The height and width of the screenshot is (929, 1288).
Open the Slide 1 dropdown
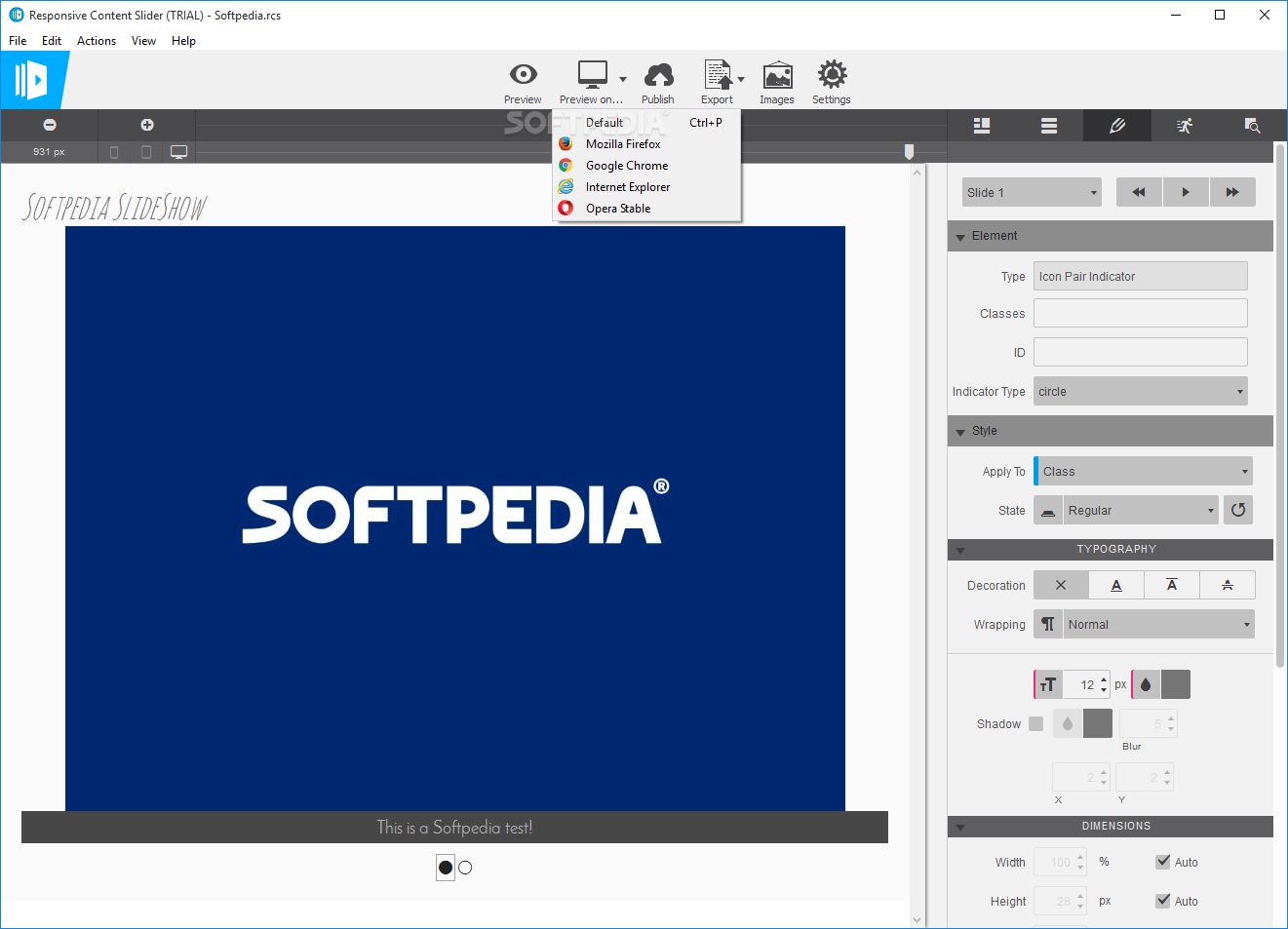pyautogui.click(x=1032, y=192)
